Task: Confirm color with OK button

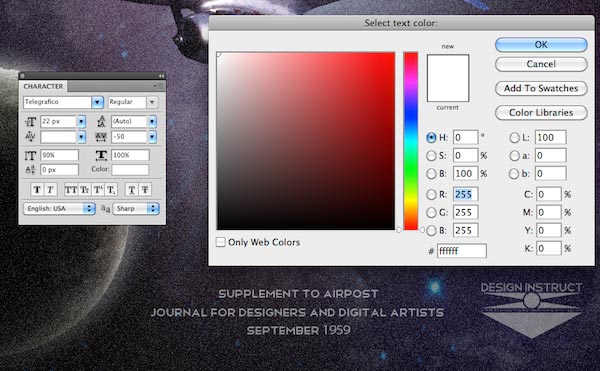Action: pyautogui.click(x=541, y=45)
